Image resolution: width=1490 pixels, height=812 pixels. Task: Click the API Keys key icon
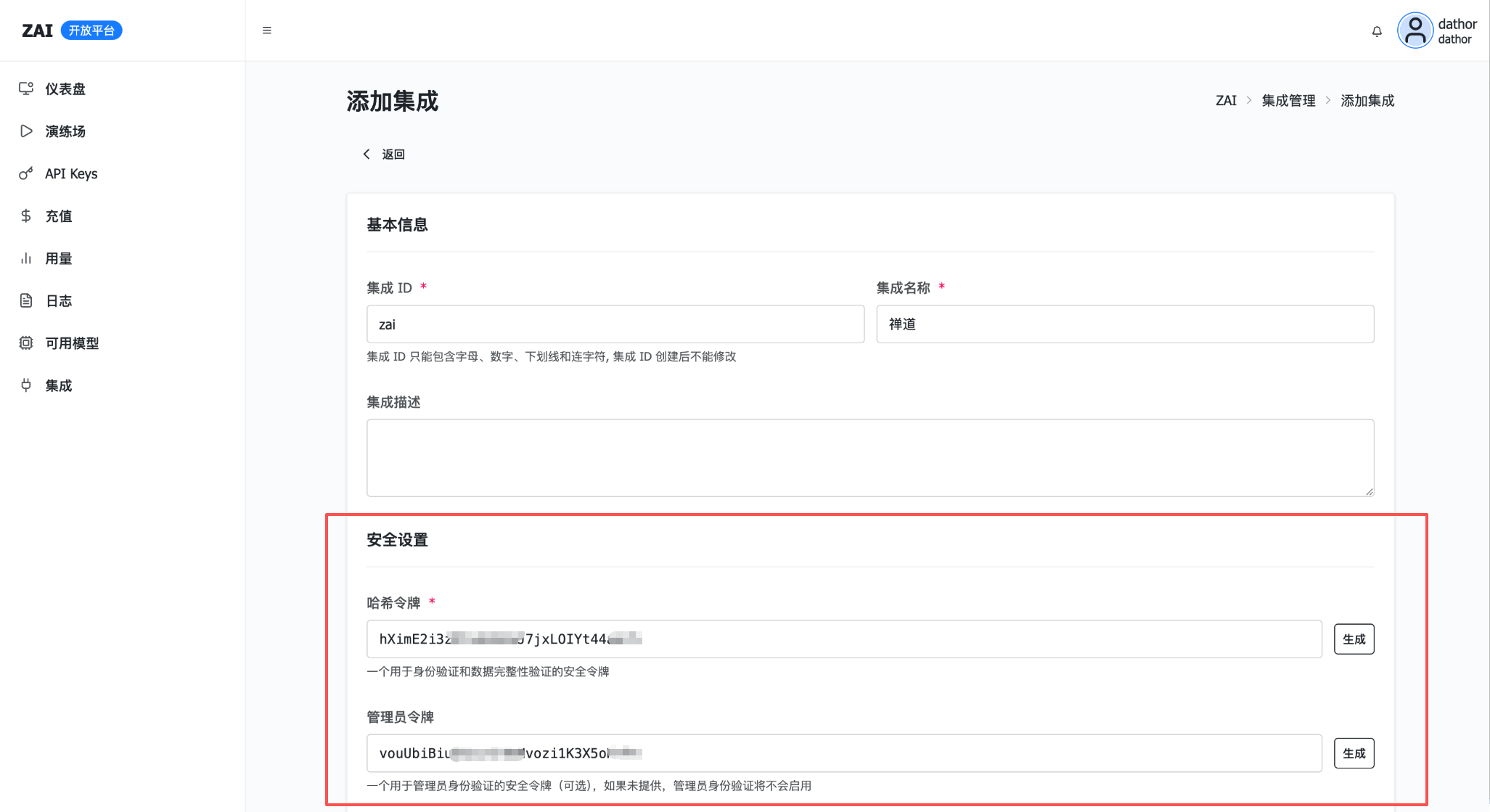coord(26,173)
